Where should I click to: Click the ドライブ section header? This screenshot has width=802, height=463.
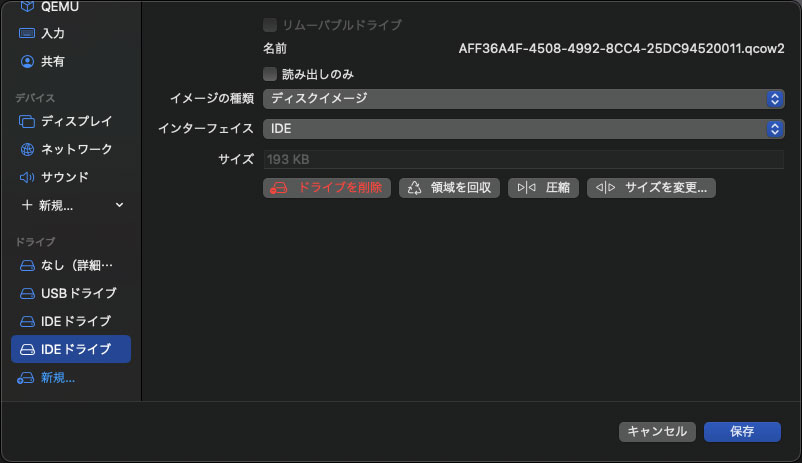[35, 241]
